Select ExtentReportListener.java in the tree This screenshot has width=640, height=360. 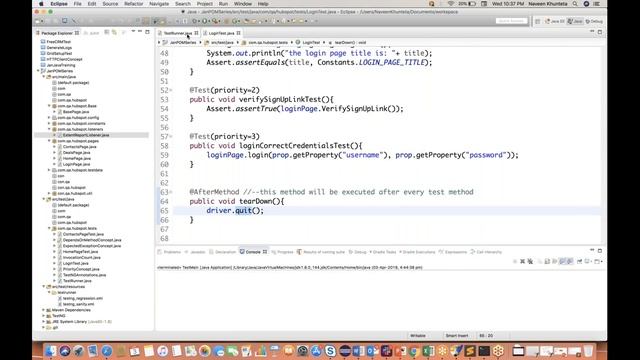(86, 135)
